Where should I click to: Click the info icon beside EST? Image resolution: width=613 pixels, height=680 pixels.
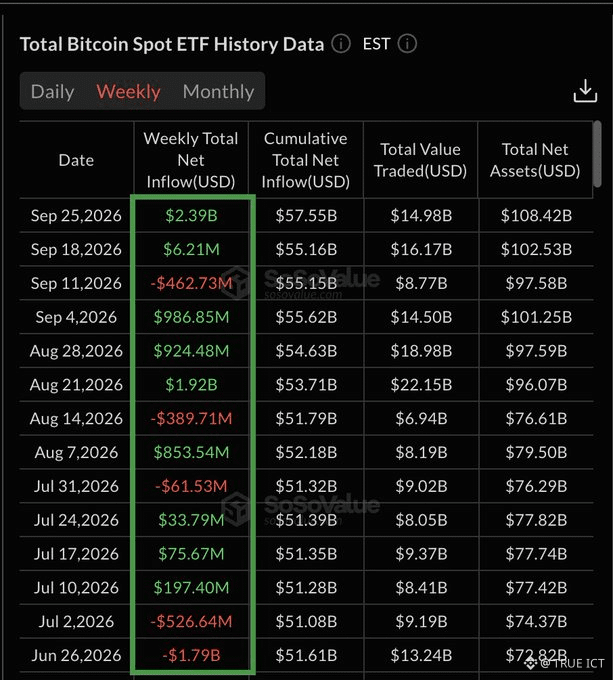[x=407, y=44]
